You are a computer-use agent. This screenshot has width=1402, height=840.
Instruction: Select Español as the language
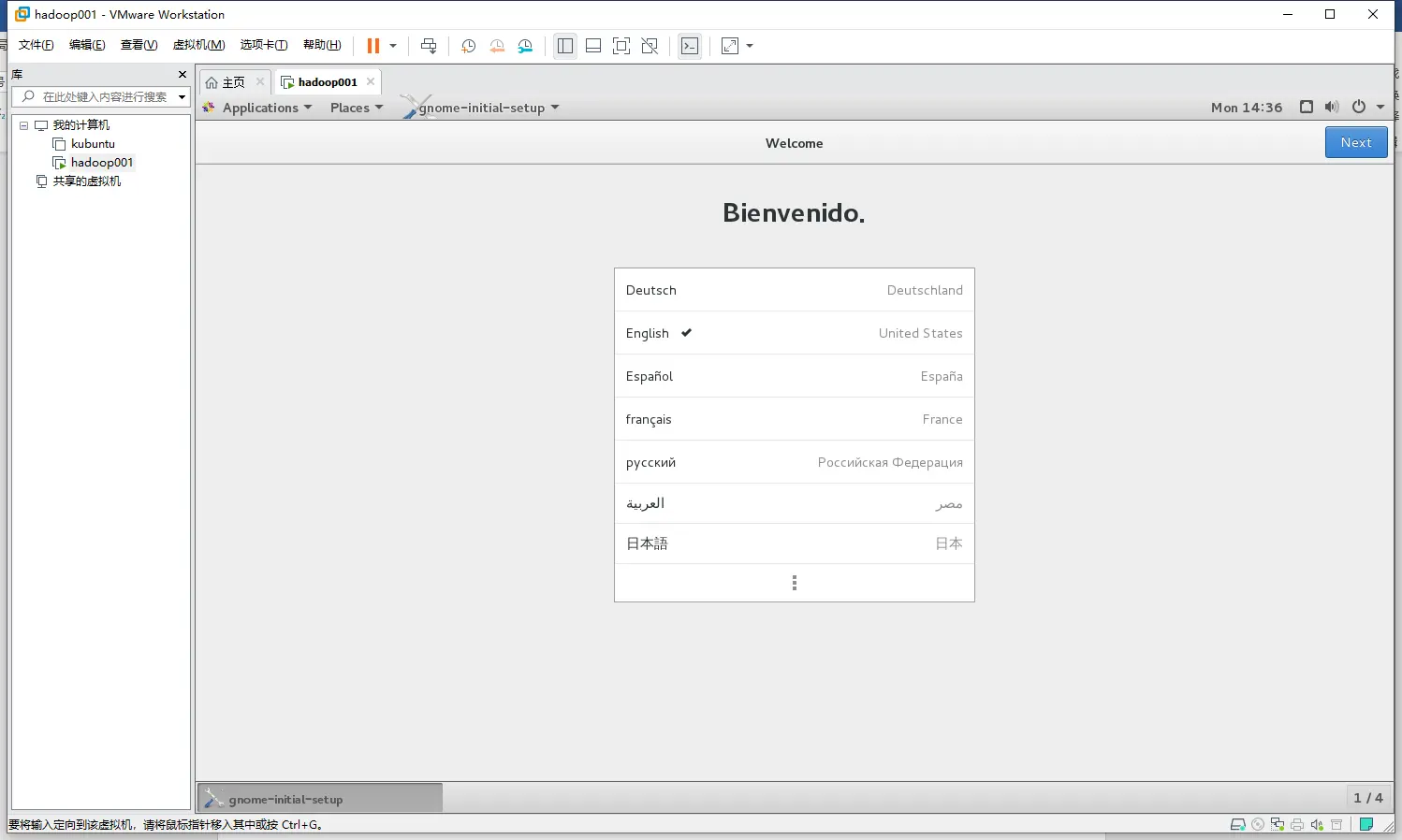click(795, 376)
